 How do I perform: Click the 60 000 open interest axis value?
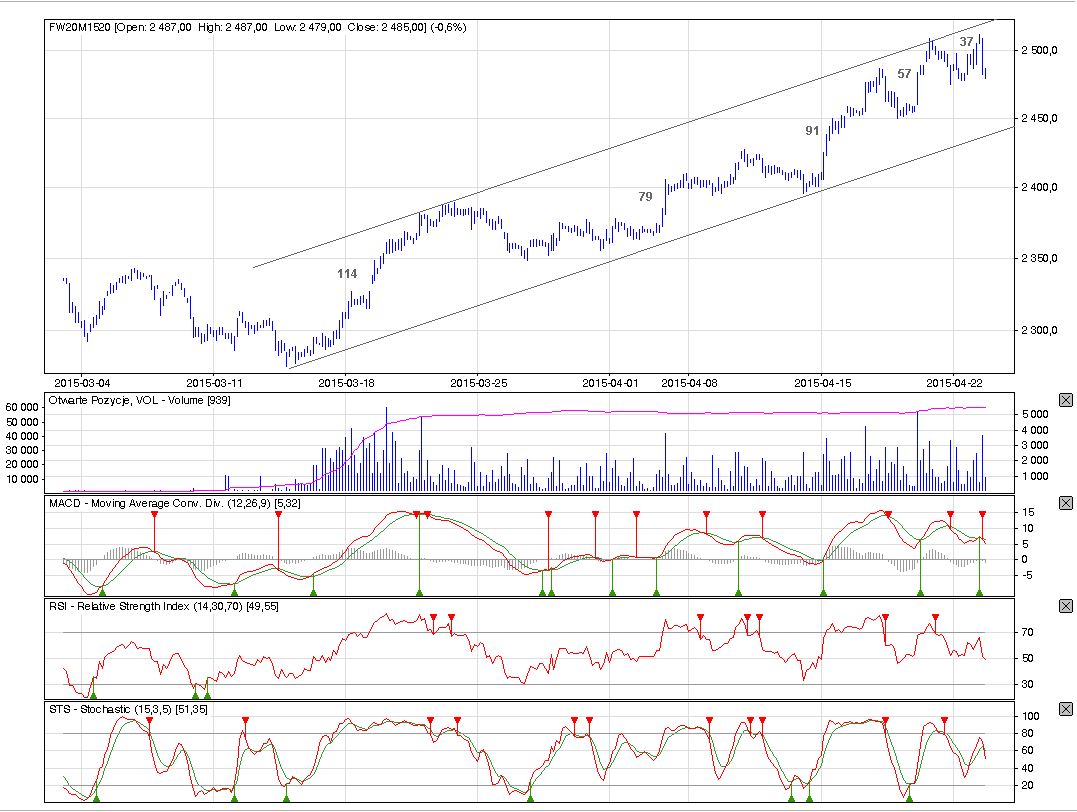click(22, 407)
